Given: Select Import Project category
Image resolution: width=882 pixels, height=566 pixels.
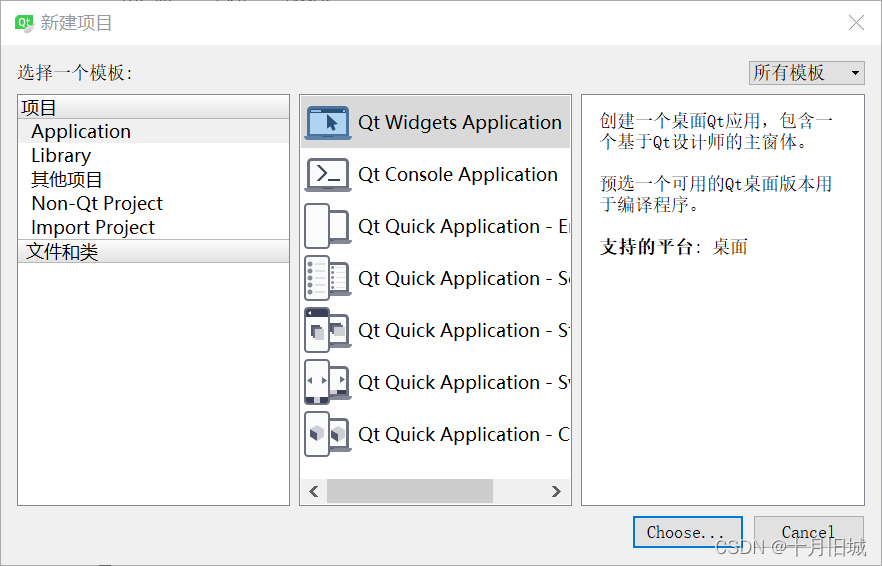Looking at the screenshot, I should point(154,227).
